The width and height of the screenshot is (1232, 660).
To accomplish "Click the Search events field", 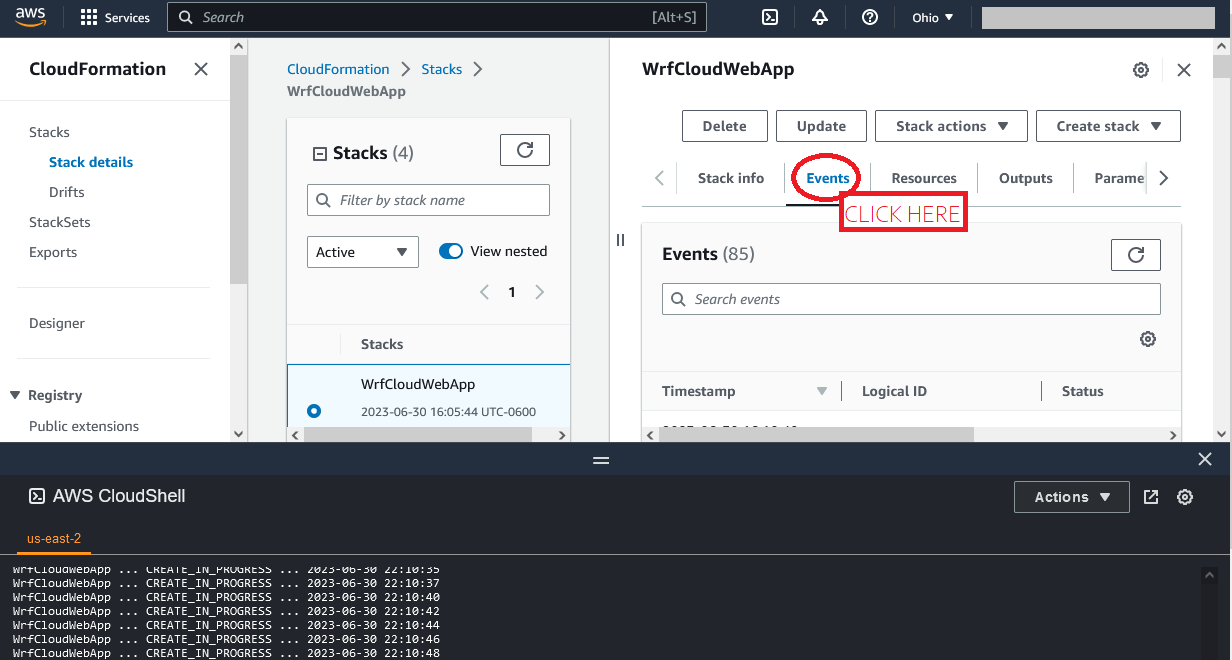I will tap(911, 299).
